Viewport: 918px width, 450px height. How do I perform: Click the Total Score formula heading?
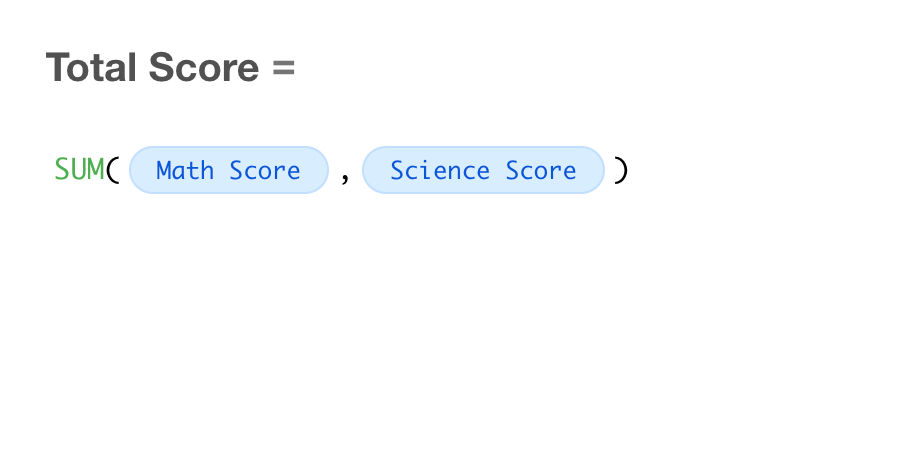(x=170, y=67)
